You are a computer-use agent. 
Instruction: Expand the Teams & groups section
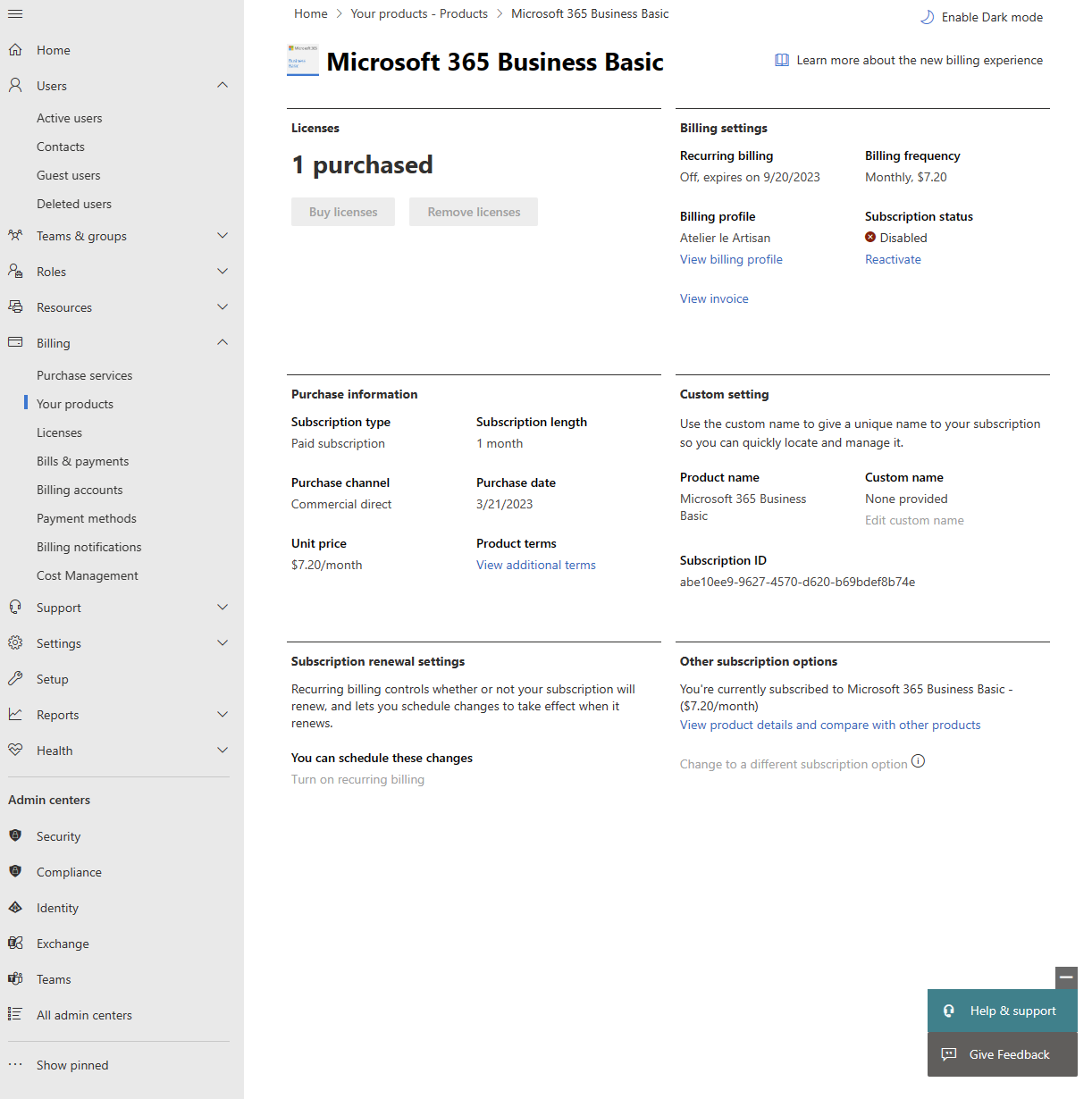coord(222,235)
